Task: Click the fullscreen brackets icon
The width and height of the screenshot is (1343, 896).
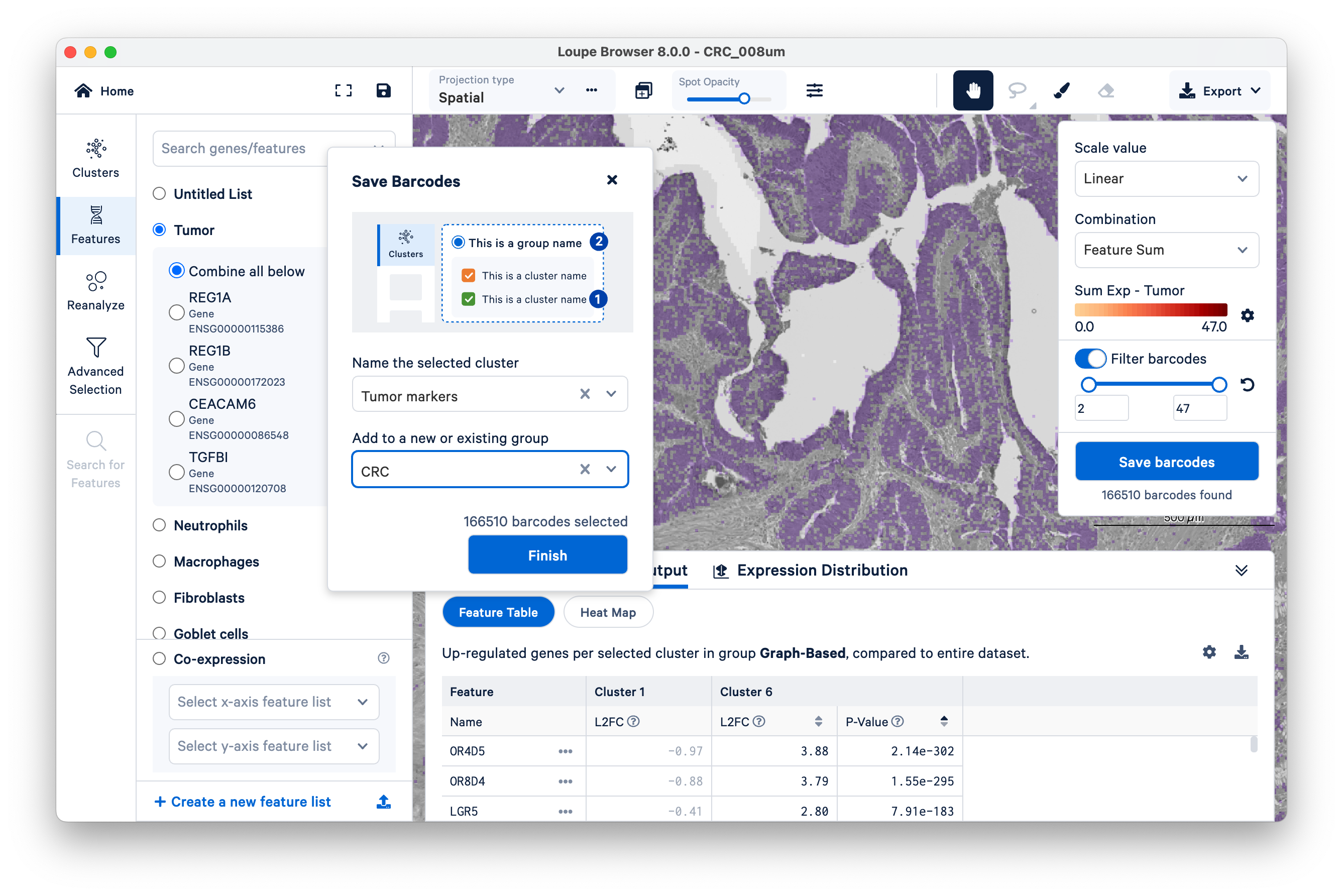Action: (343, 90)
